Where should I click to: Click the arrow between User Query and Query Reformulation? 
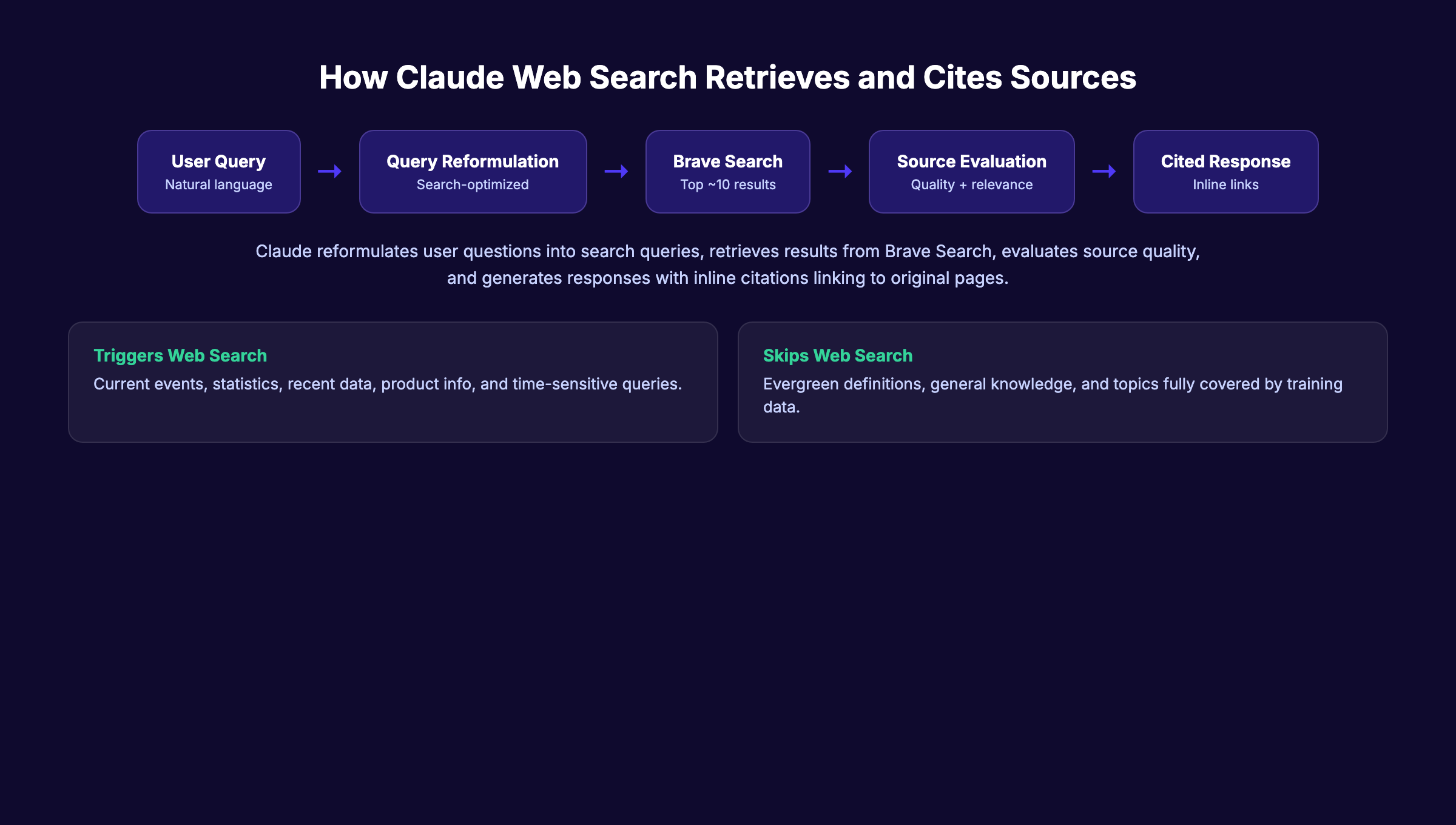click(x=329, y=172)
